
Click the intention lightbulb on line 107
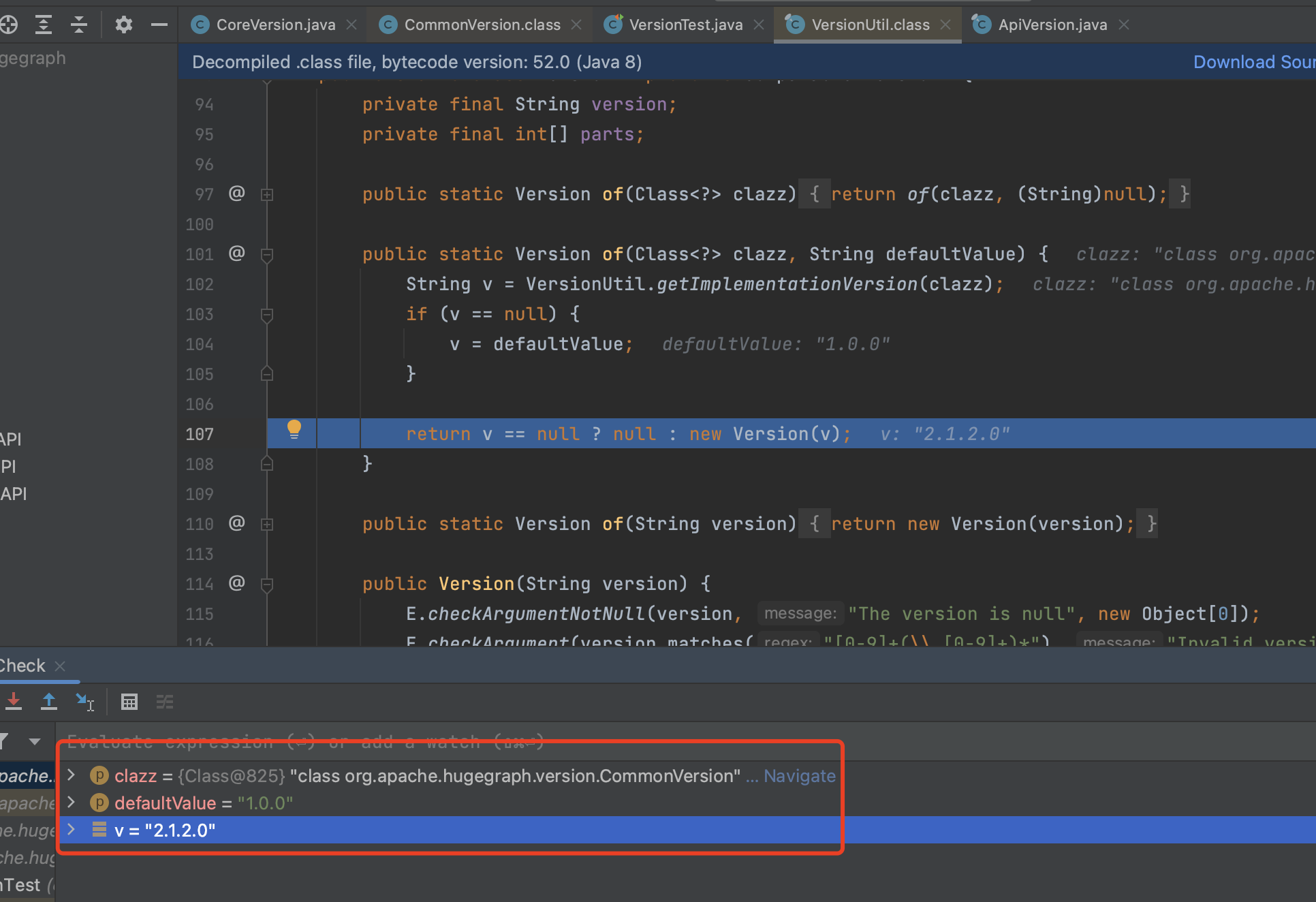[x=294, y=429]
